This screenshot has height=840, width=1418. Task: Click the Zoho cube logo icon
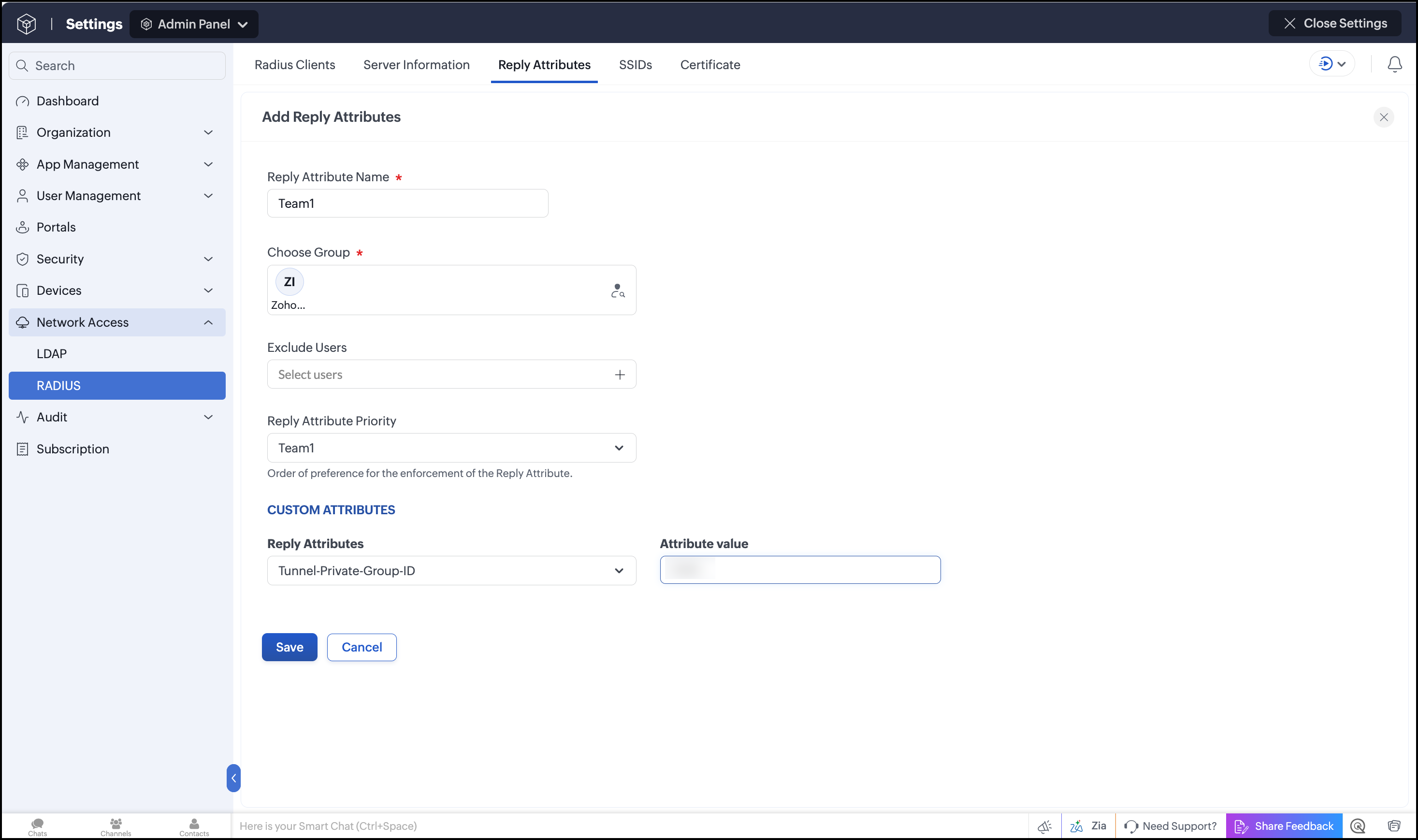pos(27,24)
